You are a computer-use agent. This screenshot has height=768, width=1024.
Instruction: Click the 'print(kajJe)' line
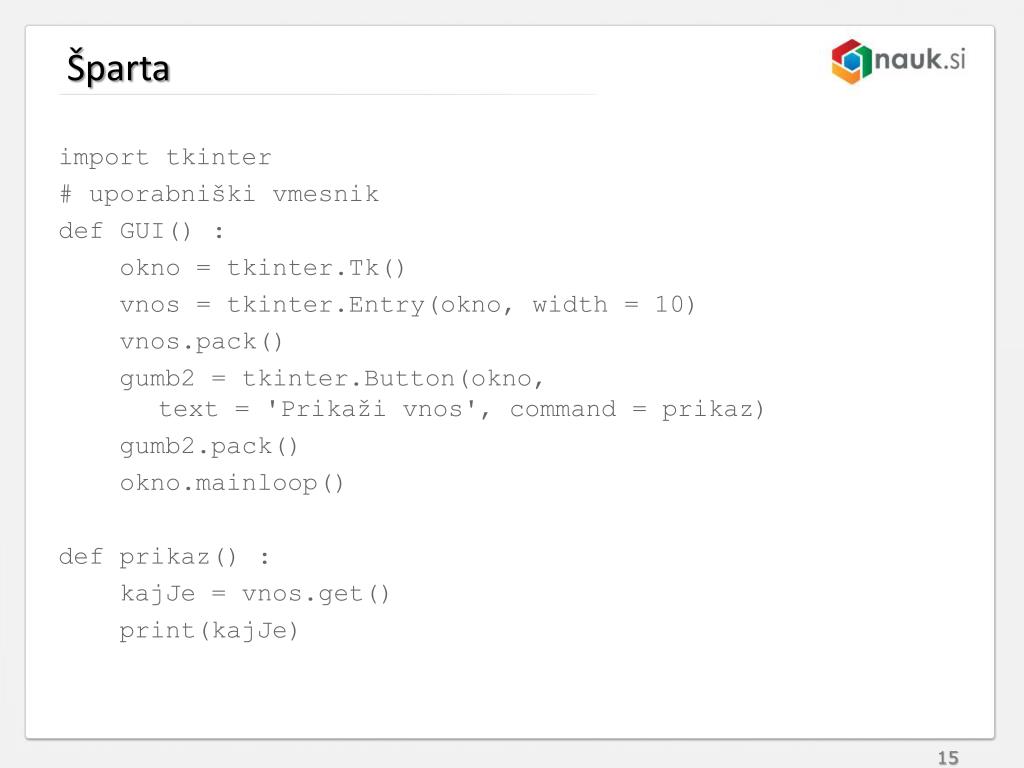pos(209,631)
